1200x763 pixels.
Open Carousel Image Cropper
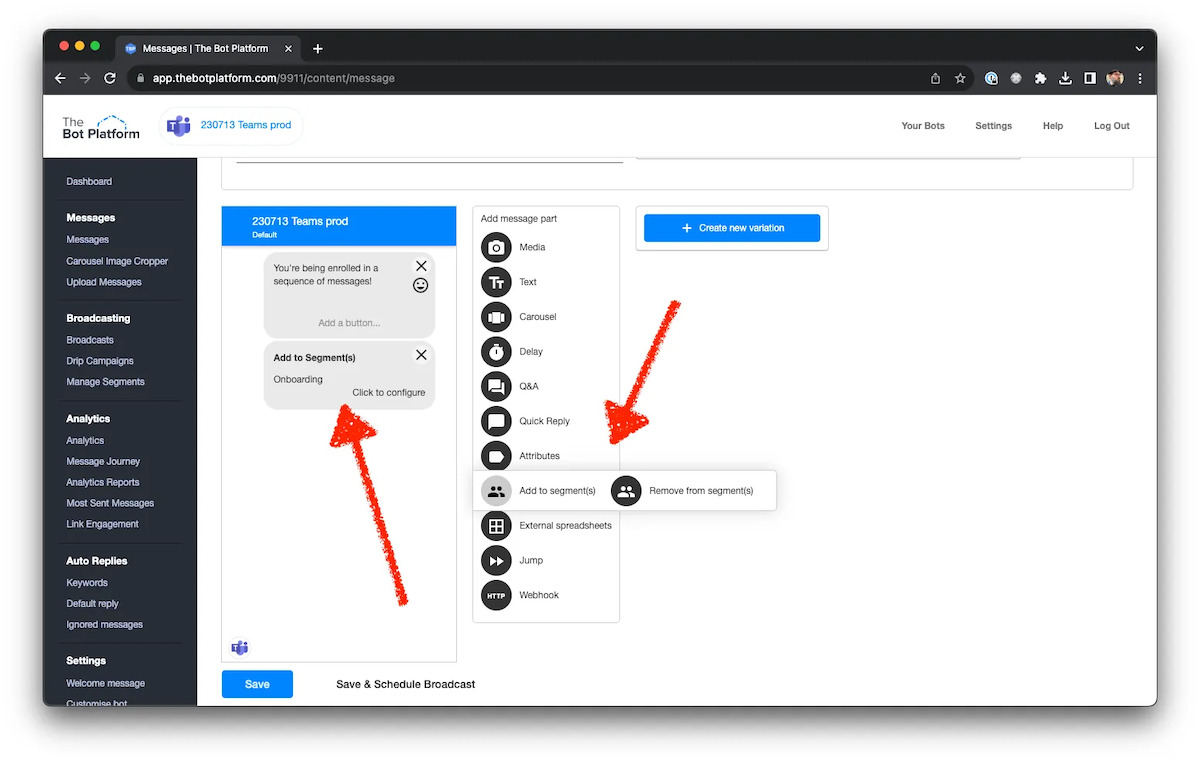click(117, 261)
